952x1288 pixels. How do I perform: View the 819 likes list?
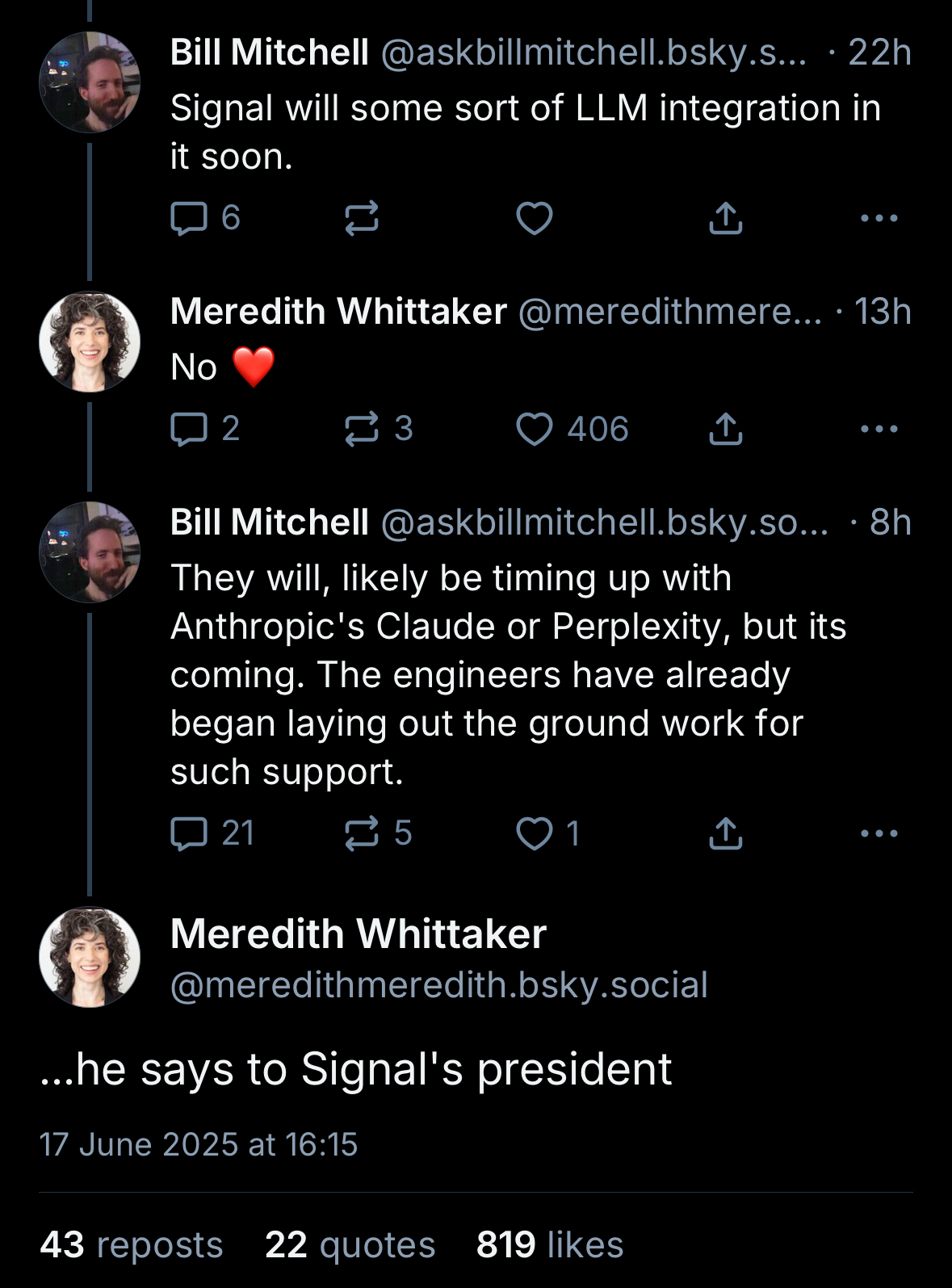point(550,1244)
